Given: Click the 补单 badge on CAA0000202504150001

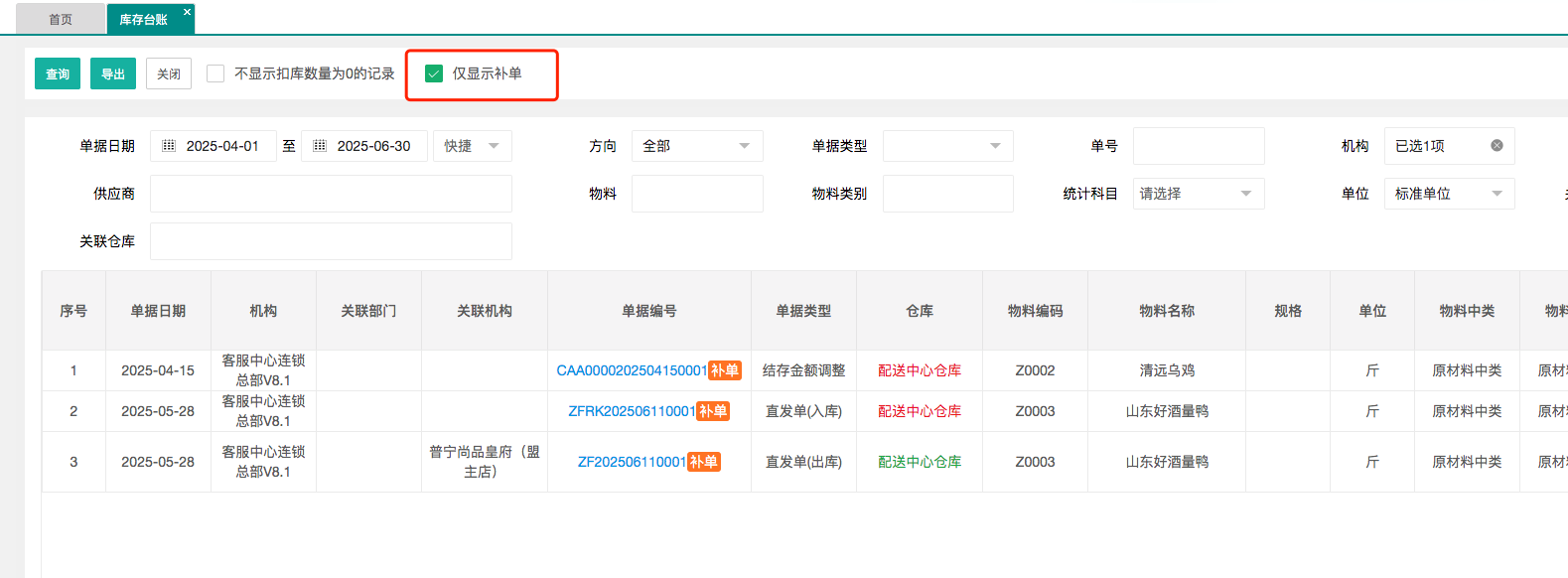Looking at the screenshot, I should (x=725, y=370).
